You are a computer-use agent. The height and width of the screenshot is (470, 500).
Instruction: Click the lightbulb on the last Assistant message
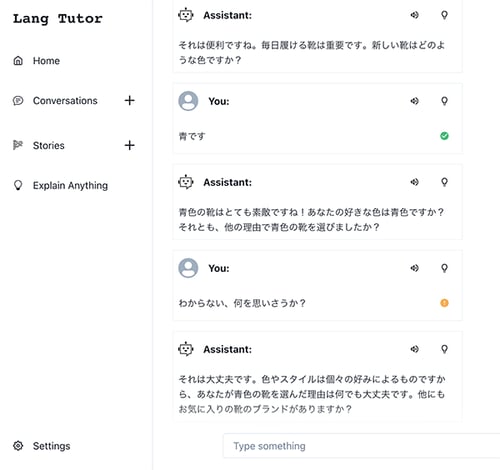[444, 349]
